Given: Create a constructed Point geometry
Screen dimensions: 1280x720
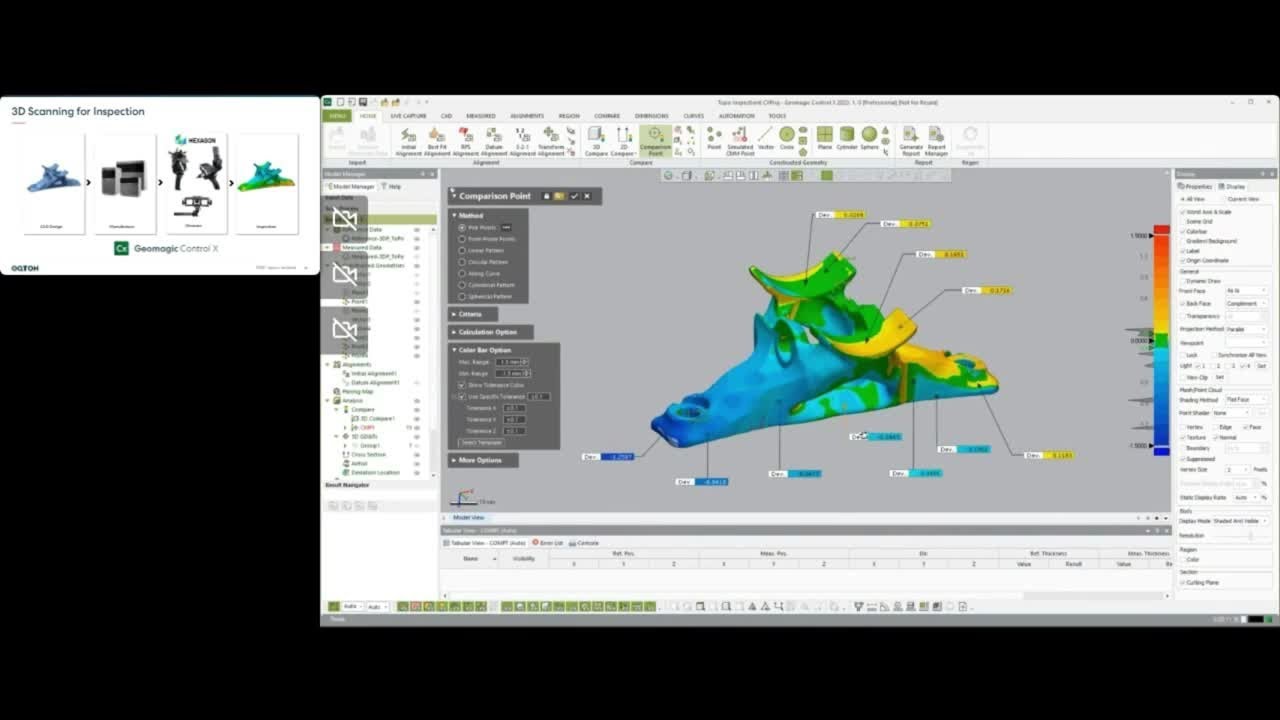Looking at the screenshot, I should click(714, 138).
